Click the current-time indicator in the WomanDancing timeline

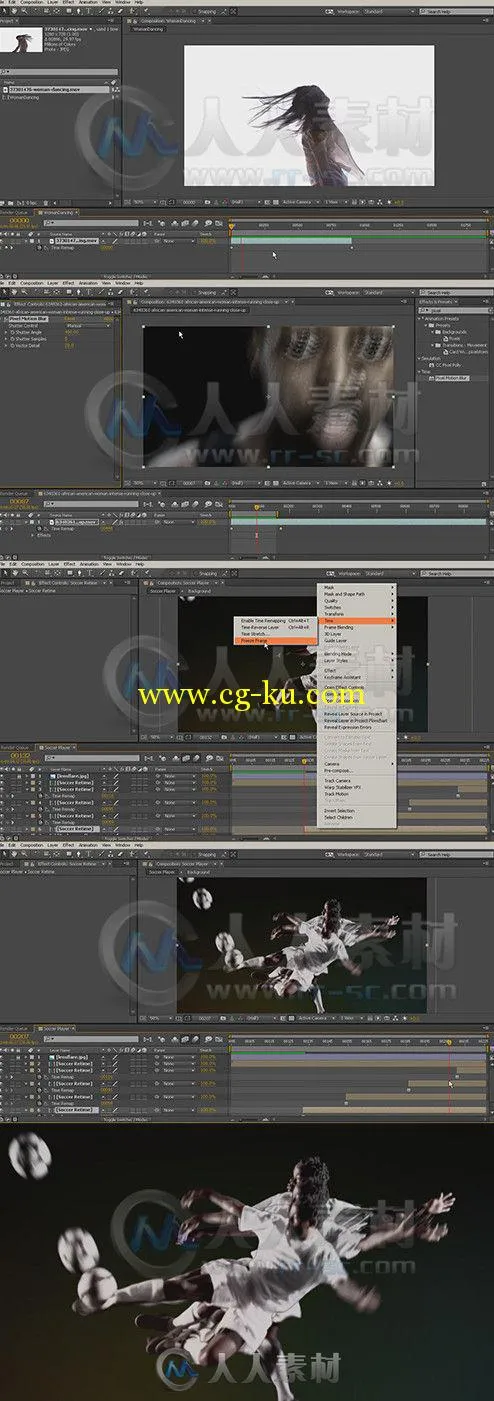231,226
